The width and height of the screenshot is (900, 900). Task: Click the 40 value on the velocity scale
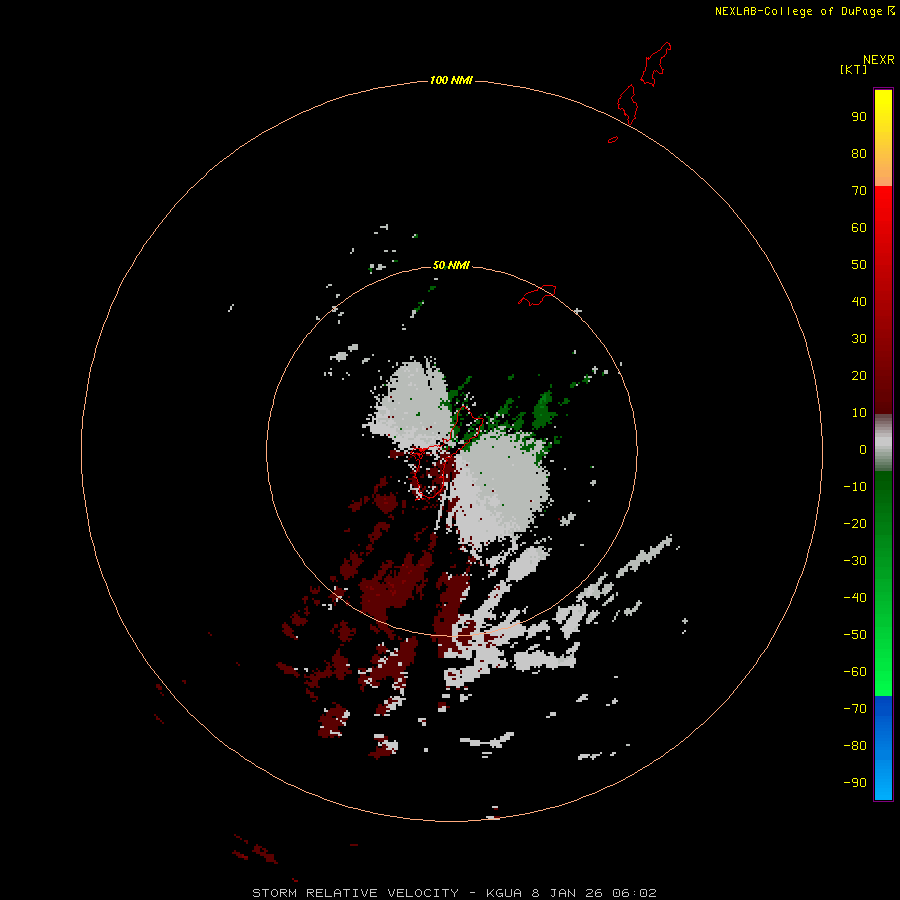click(859, 301)
